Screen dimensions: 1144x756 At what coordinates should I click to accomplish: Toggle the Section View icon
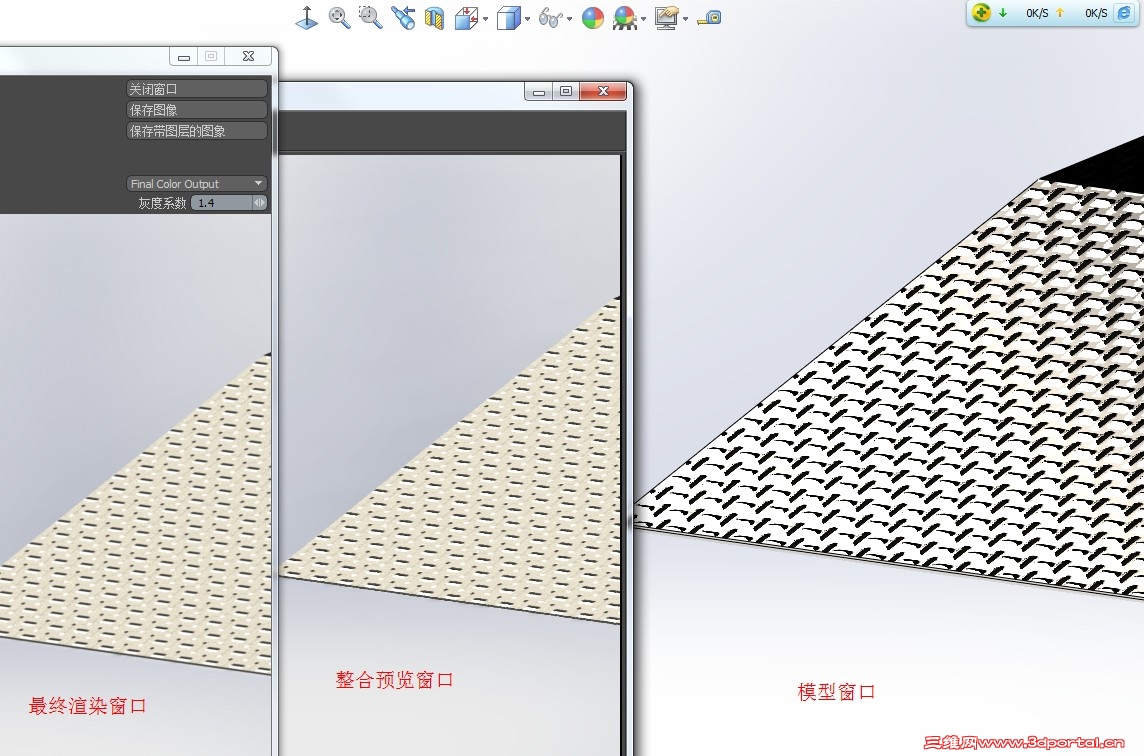[x=434, y=18]
